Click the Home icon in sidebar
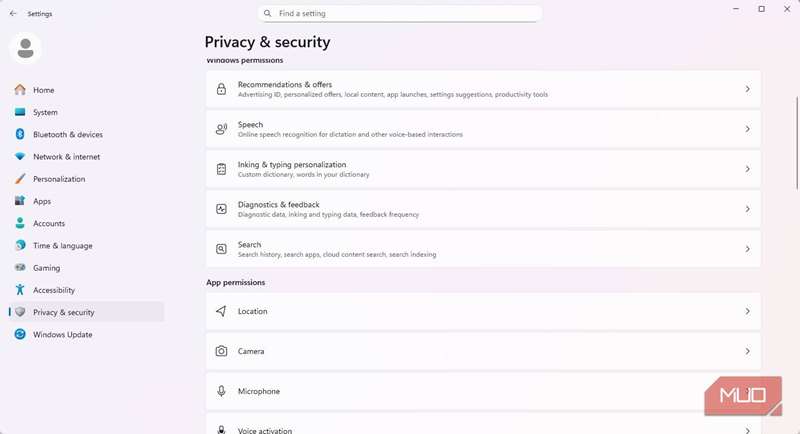The image size is (800, 434). click(x=20, y=90)
